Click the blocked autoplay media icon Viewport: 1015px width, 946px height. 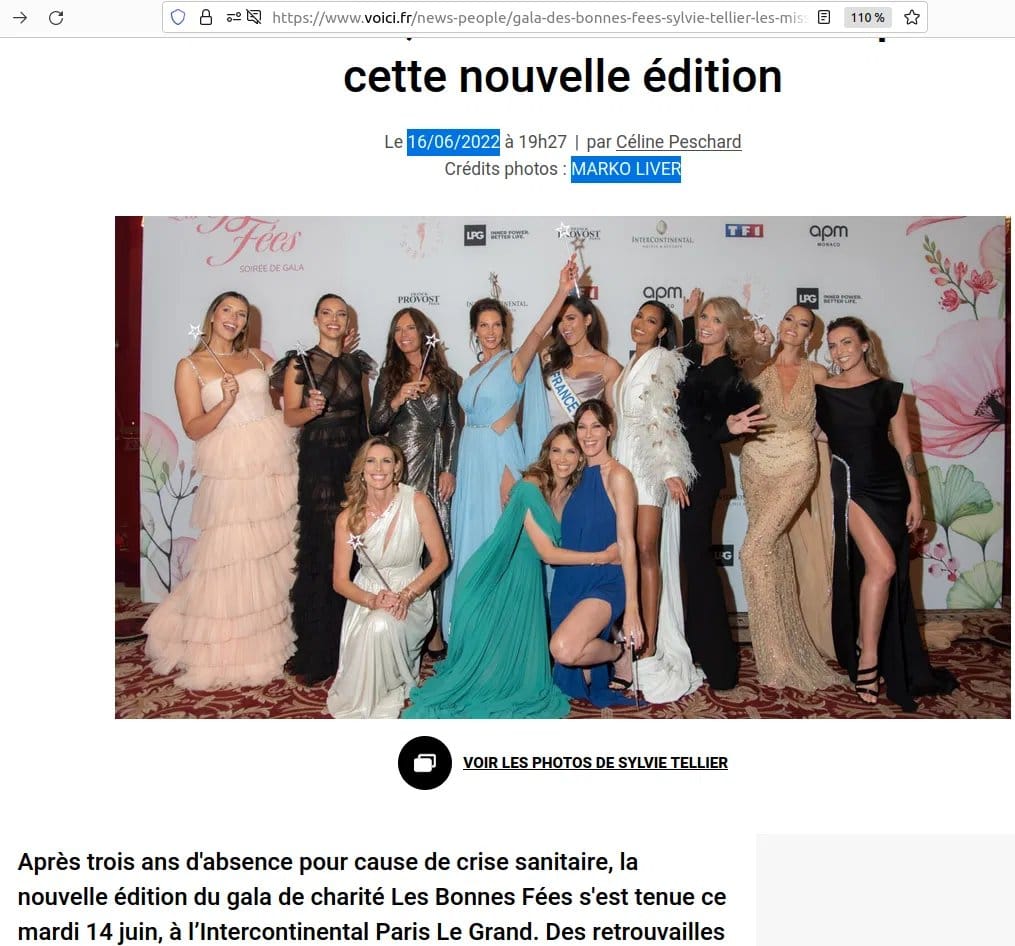(x=254, y=17)
